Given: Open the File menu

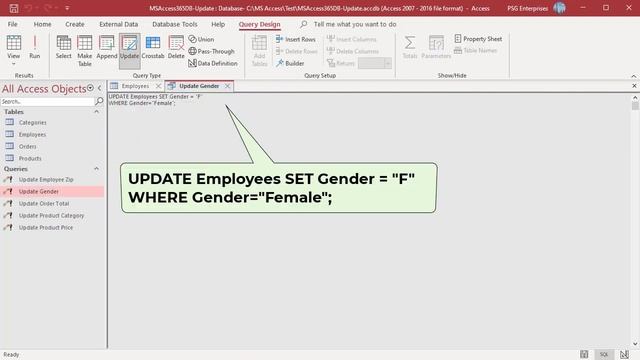Looking at the screenshot, I should [13, 24].
